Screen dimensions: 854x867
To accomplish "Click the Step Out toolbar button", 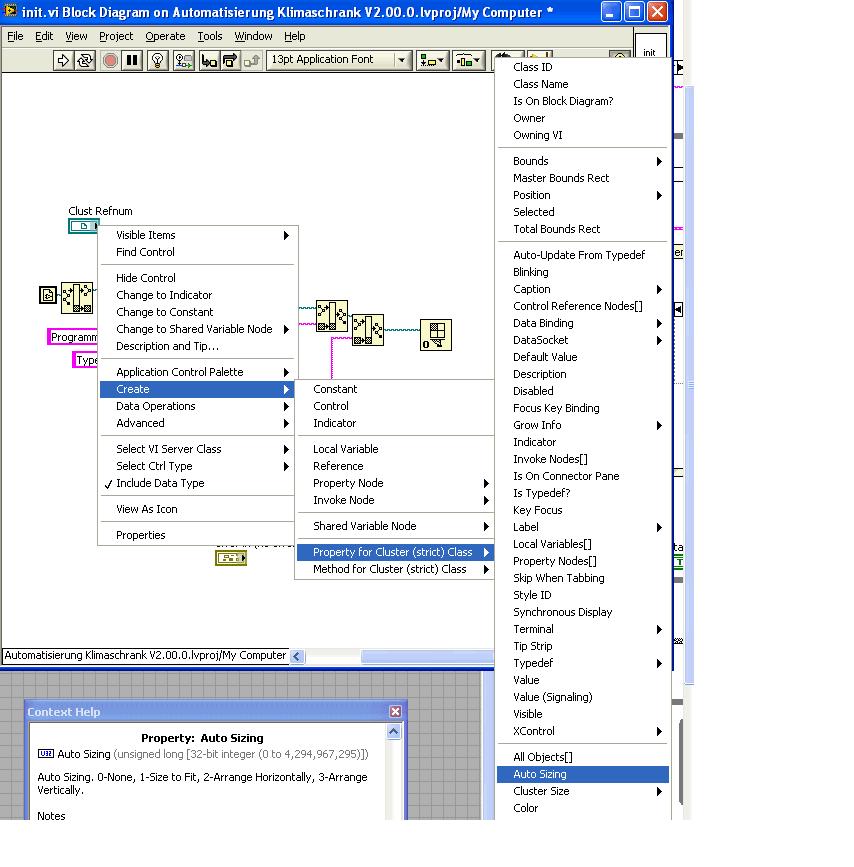I will [x=251, y=60].
